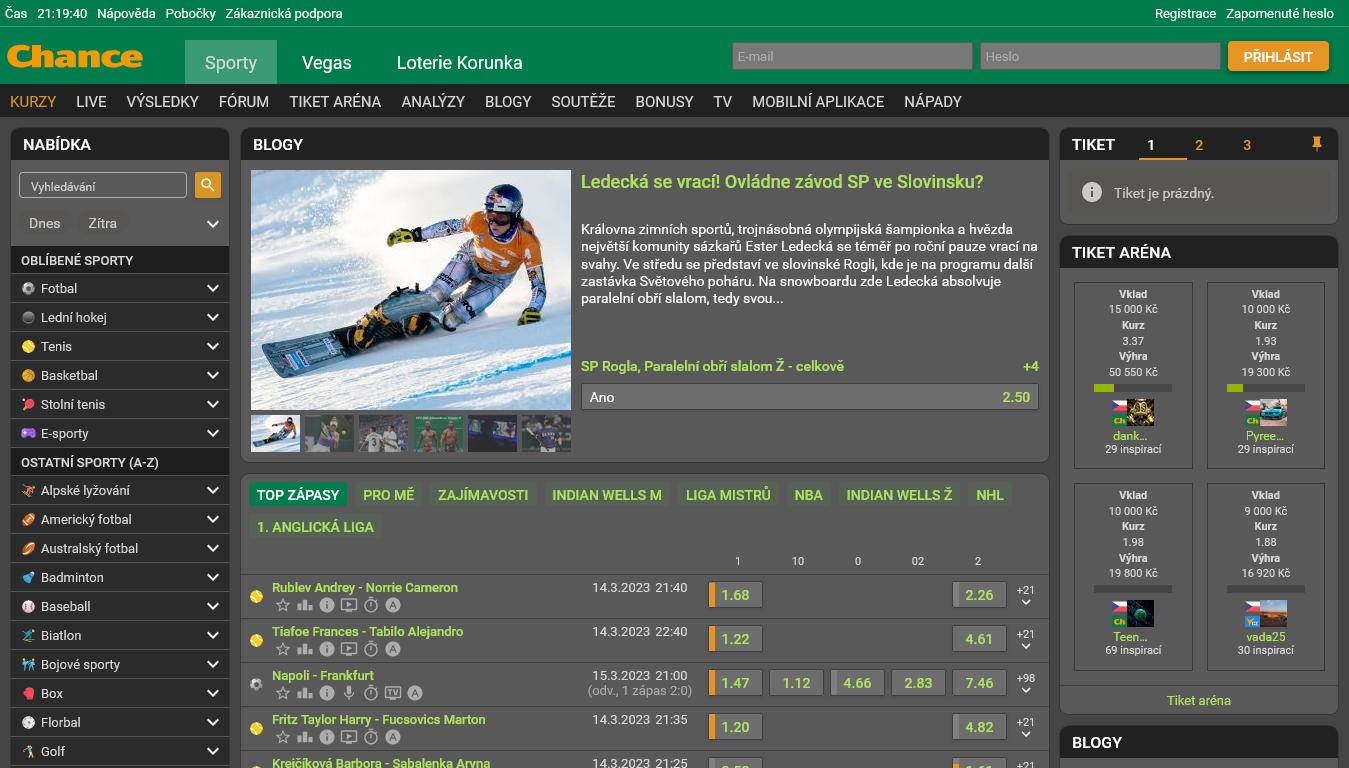The image size is (1349, 768).
Task: Favorite the Tiafoe - Tabilo match star
Action: point(283,649)
